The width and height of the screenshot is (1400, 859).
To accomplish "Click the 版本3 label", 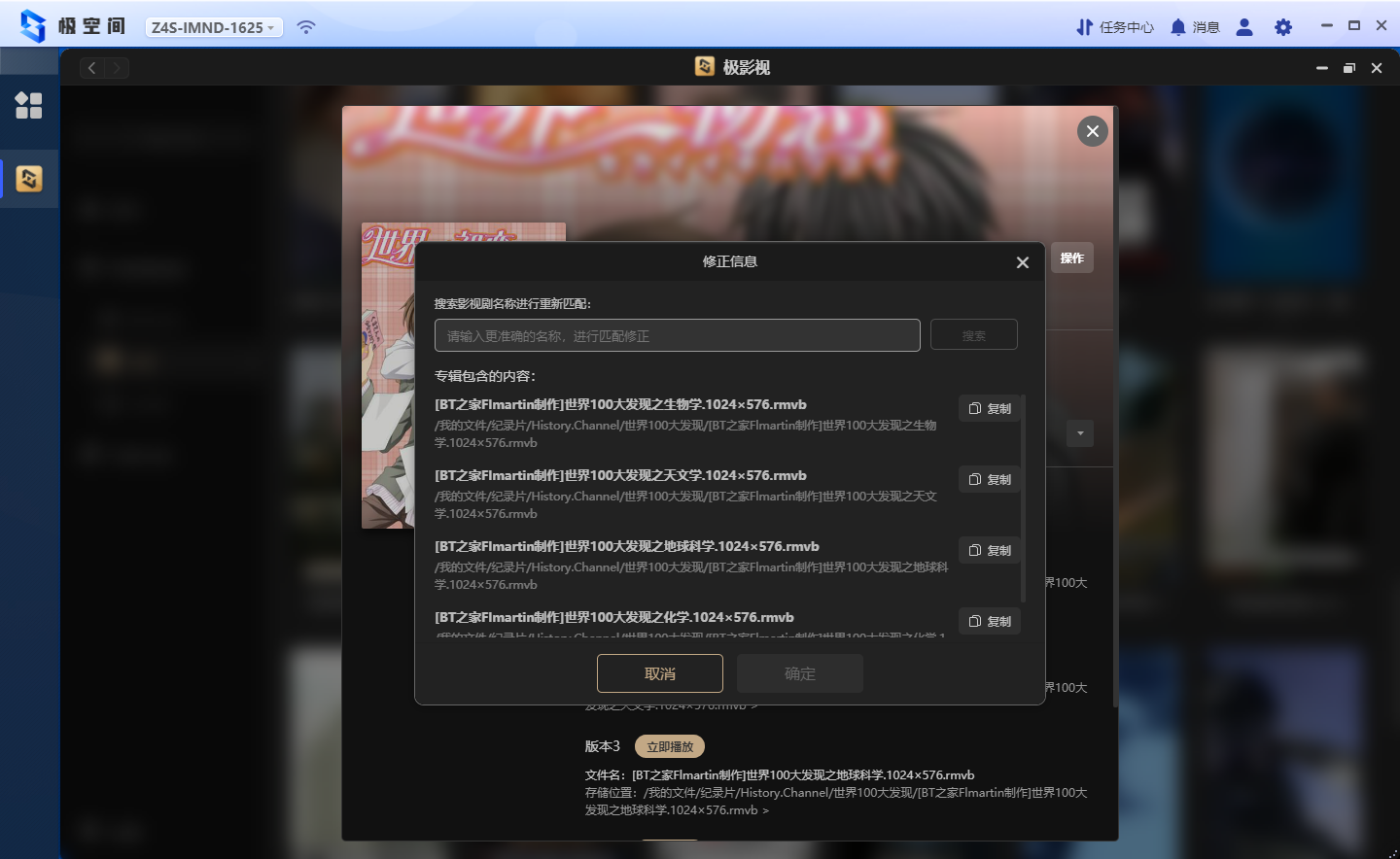I will tap(602, 746).
